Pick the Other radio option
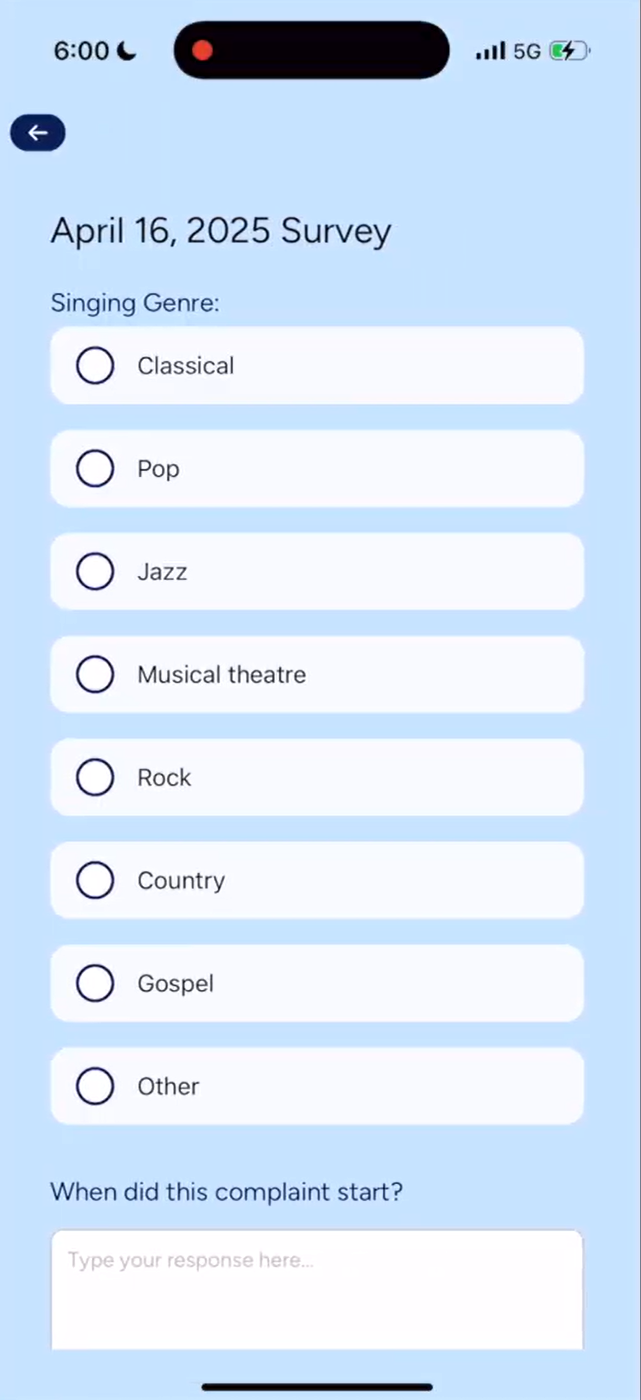 [95, 1087]
